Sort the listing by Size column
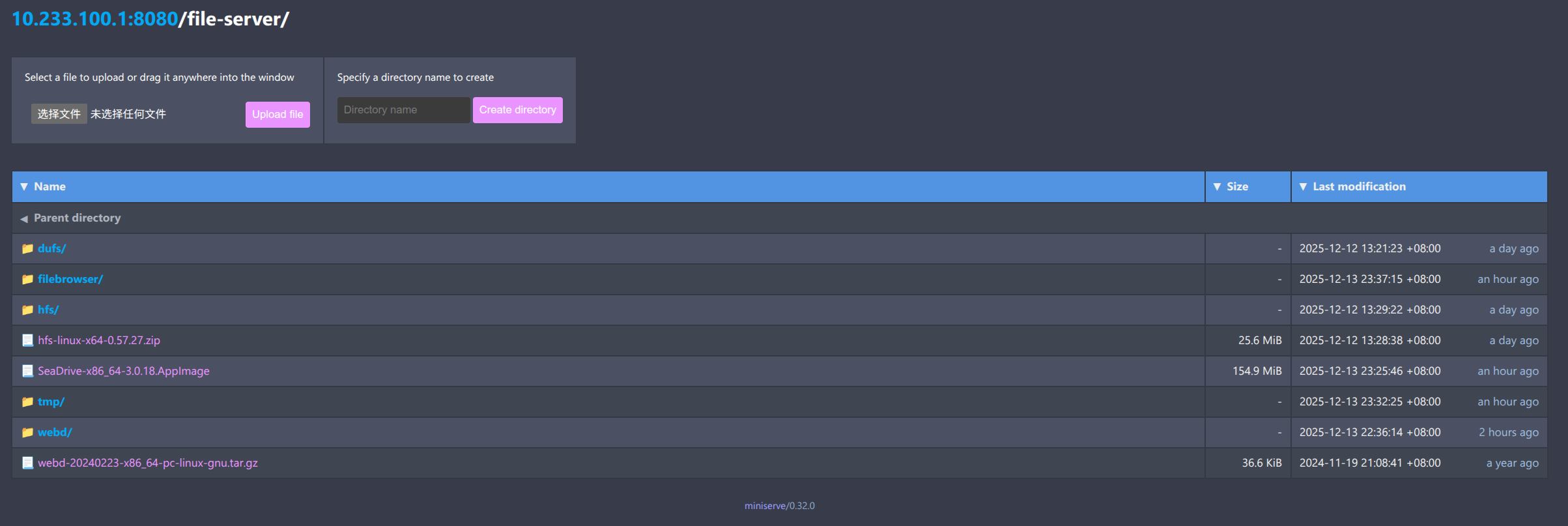The height and width of the screenshot is (526, 1568). click(x=1236, y=186)
